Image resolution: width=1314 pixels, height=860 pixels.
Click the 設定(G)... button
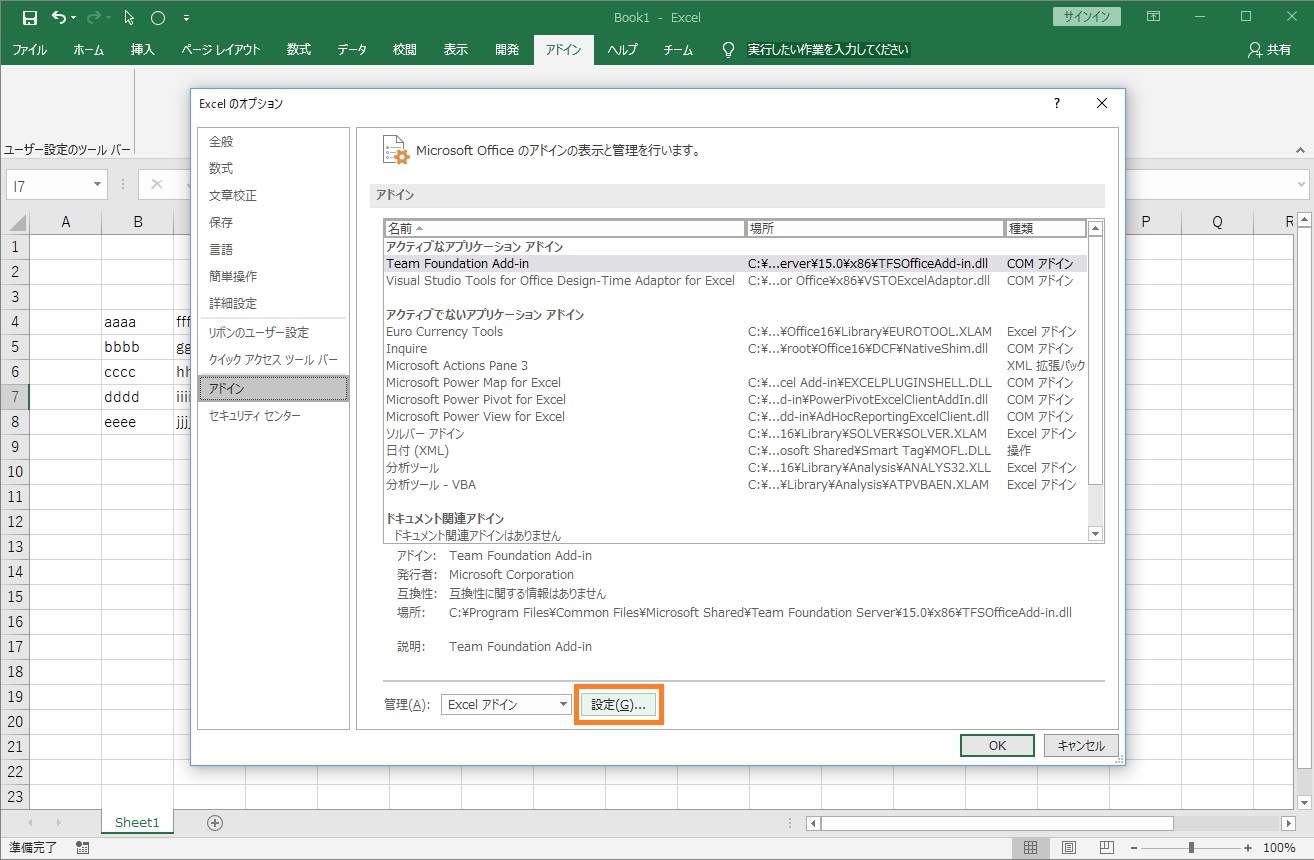[x=619, y=704]
